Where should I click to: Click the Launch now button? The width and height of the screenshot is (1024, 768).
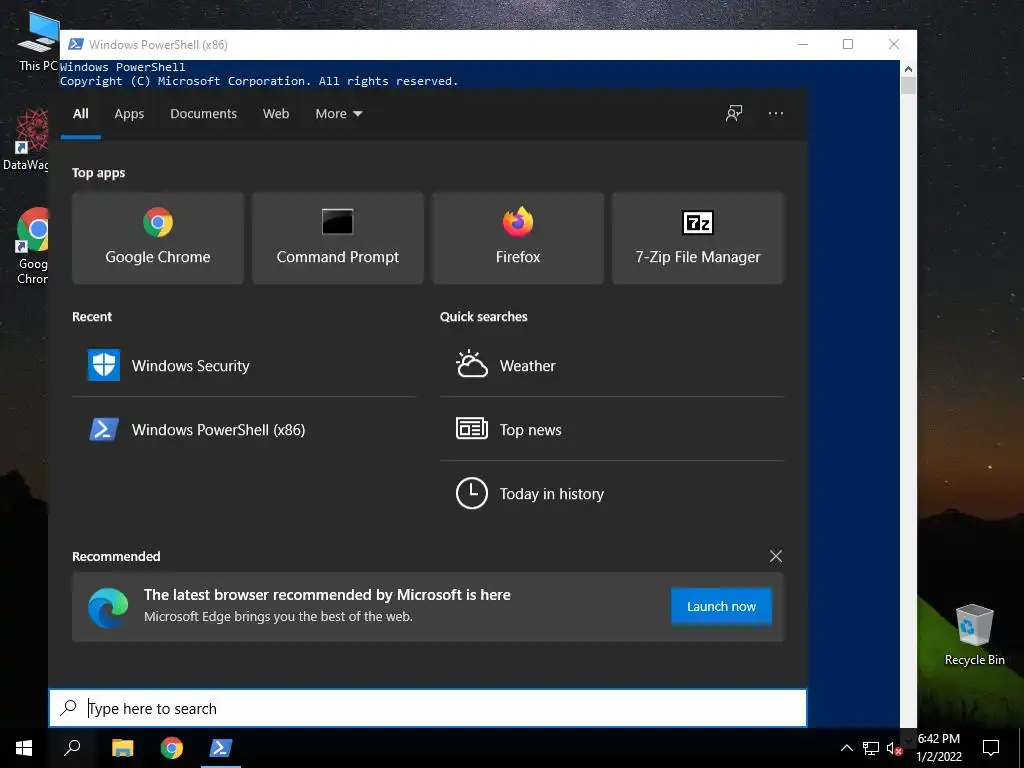721,607
